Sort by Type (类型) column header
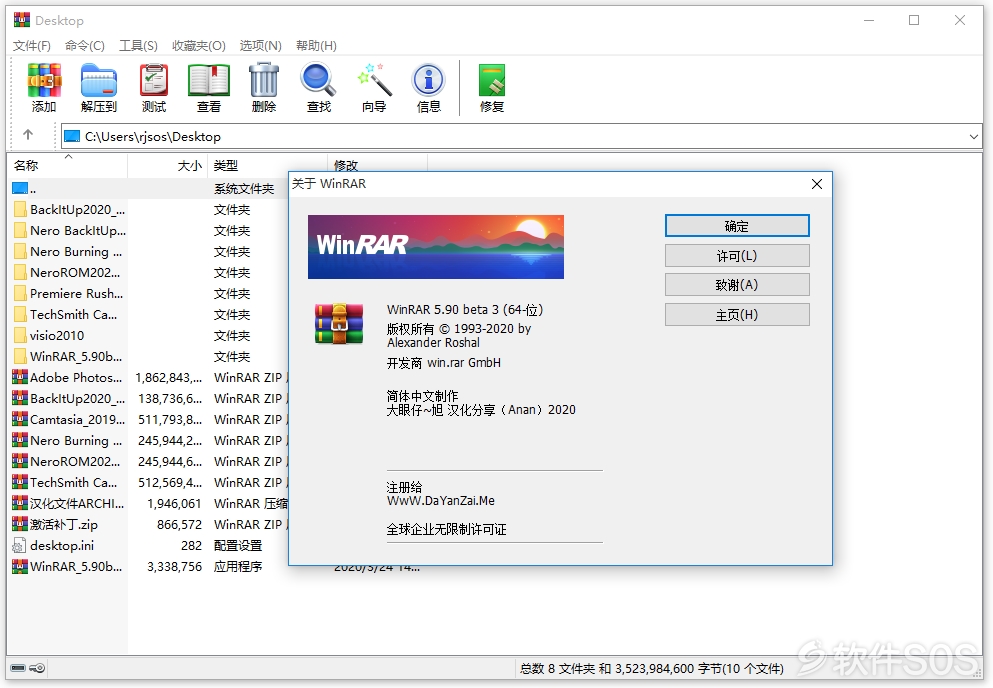 [x=267, y=165]
